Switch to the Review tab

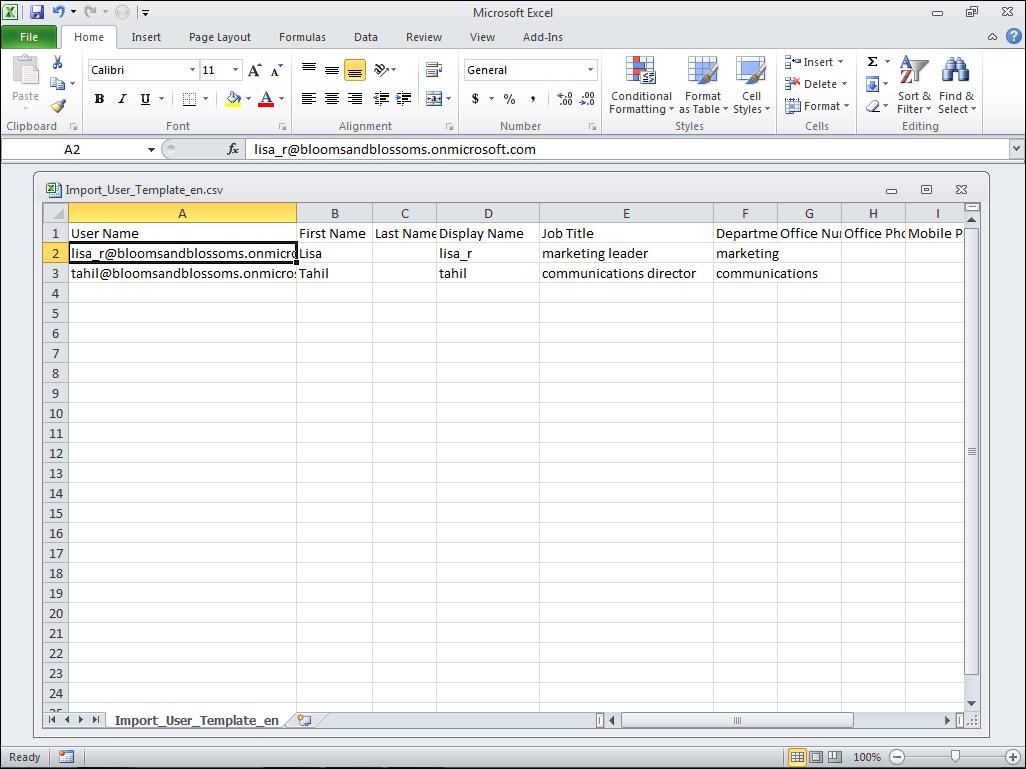coord(424,37)
